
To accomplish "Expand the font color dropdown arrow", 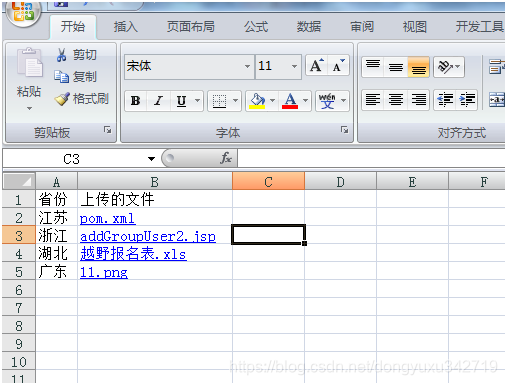I will point(305,101).
